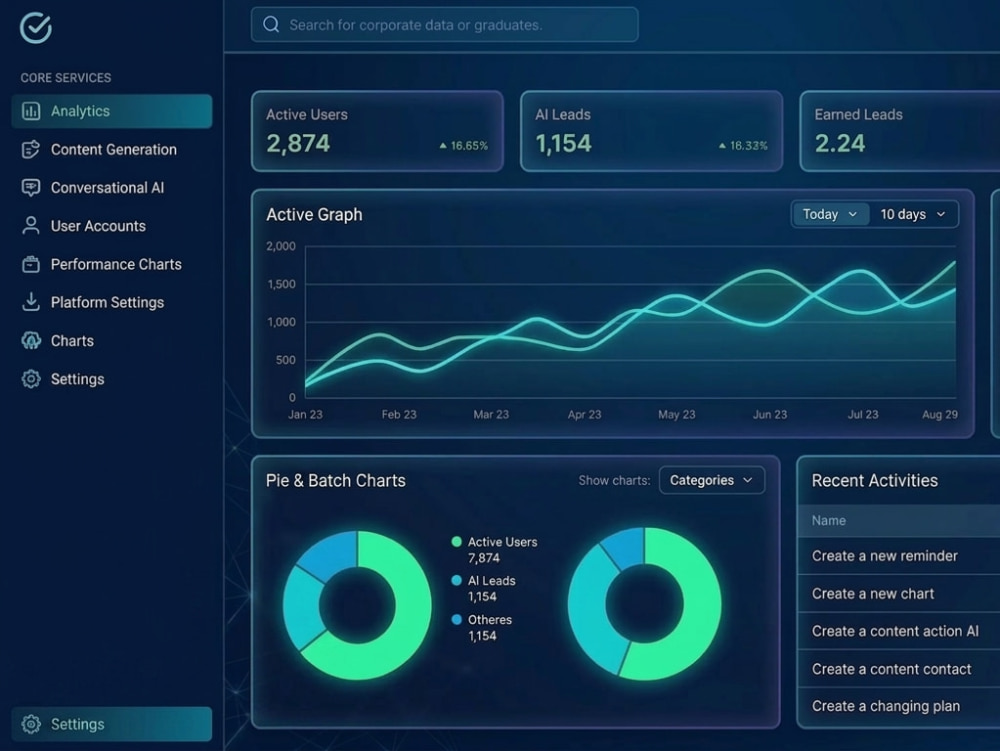Click the 'Otheres 1,154' legend label

[x=490, y=627]
